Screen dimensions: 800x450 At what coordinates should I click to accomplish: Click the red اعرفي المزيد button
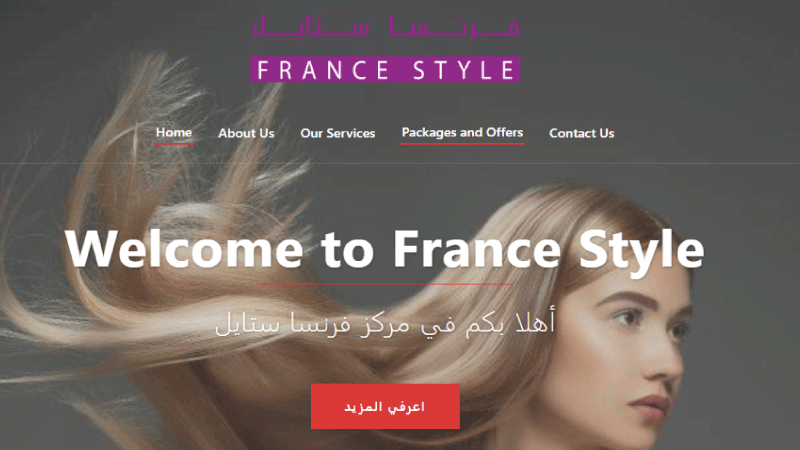[385, 407]
